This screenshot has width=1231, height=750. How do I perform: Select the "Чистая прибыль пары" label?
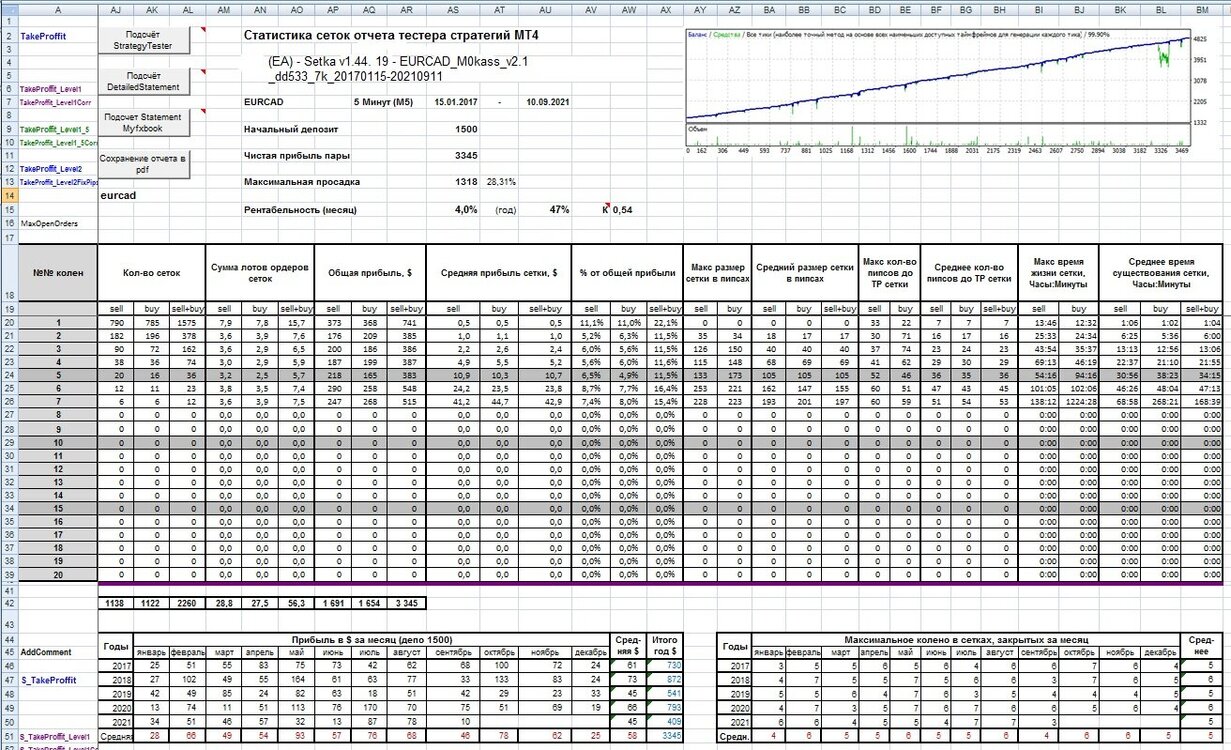click(297, 156)
